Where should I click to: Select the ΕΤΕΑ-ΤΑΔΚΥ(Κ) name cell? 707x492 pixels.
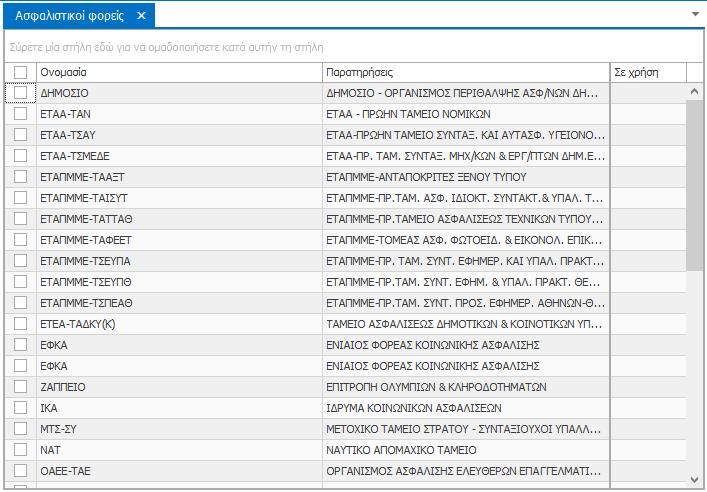[179, 324]
